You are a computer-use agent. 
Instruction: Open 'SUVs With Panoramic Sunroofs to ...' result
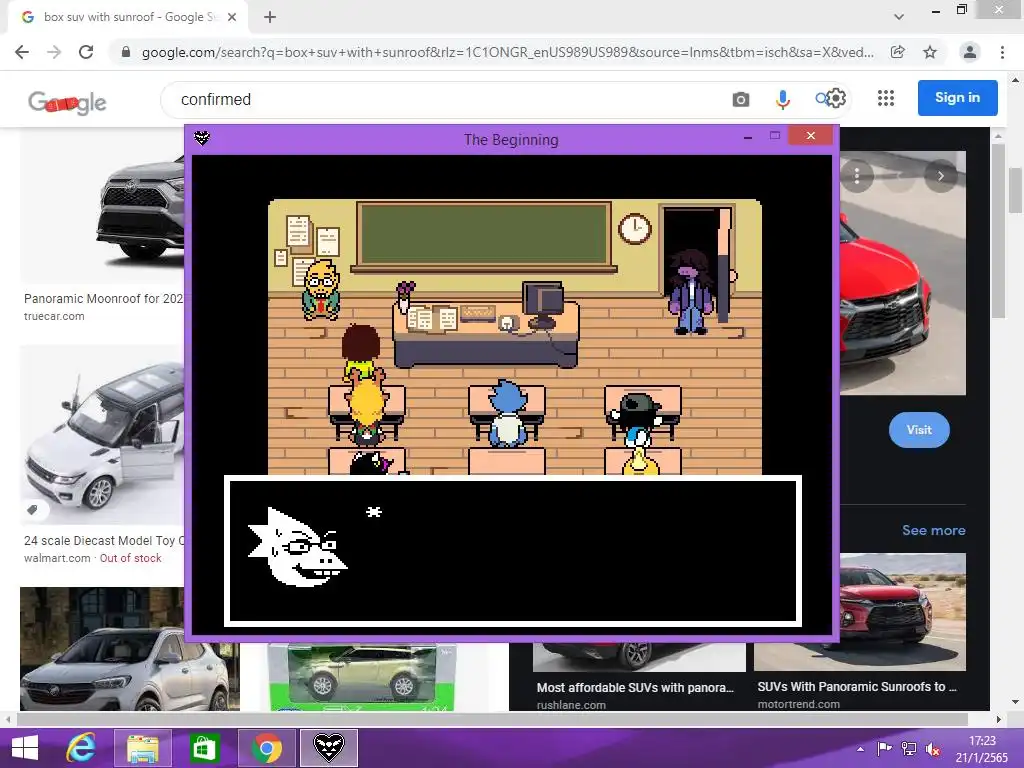coord(857,686)
